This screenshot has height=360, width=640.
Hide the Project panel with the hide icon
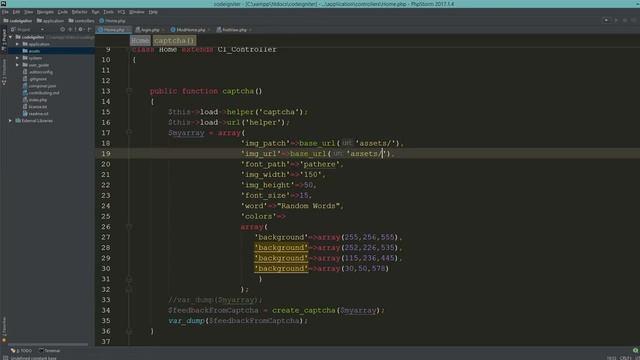[89, 29]
